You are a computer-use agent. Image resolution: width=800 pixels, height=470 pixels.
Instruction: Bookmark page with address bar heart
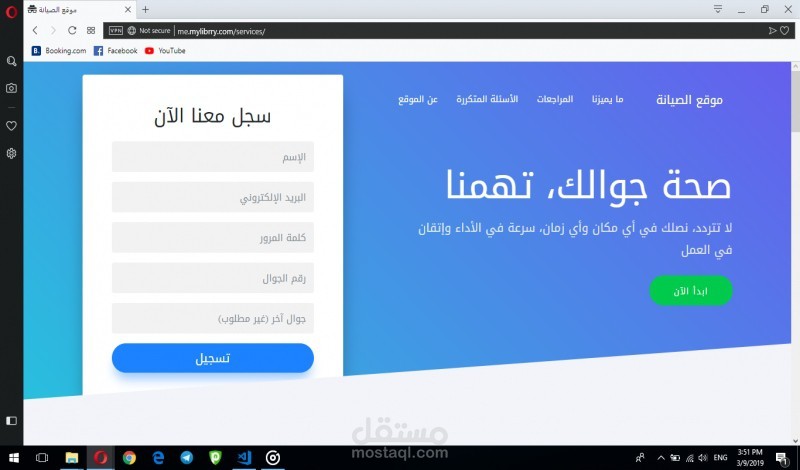pos(785,31)
